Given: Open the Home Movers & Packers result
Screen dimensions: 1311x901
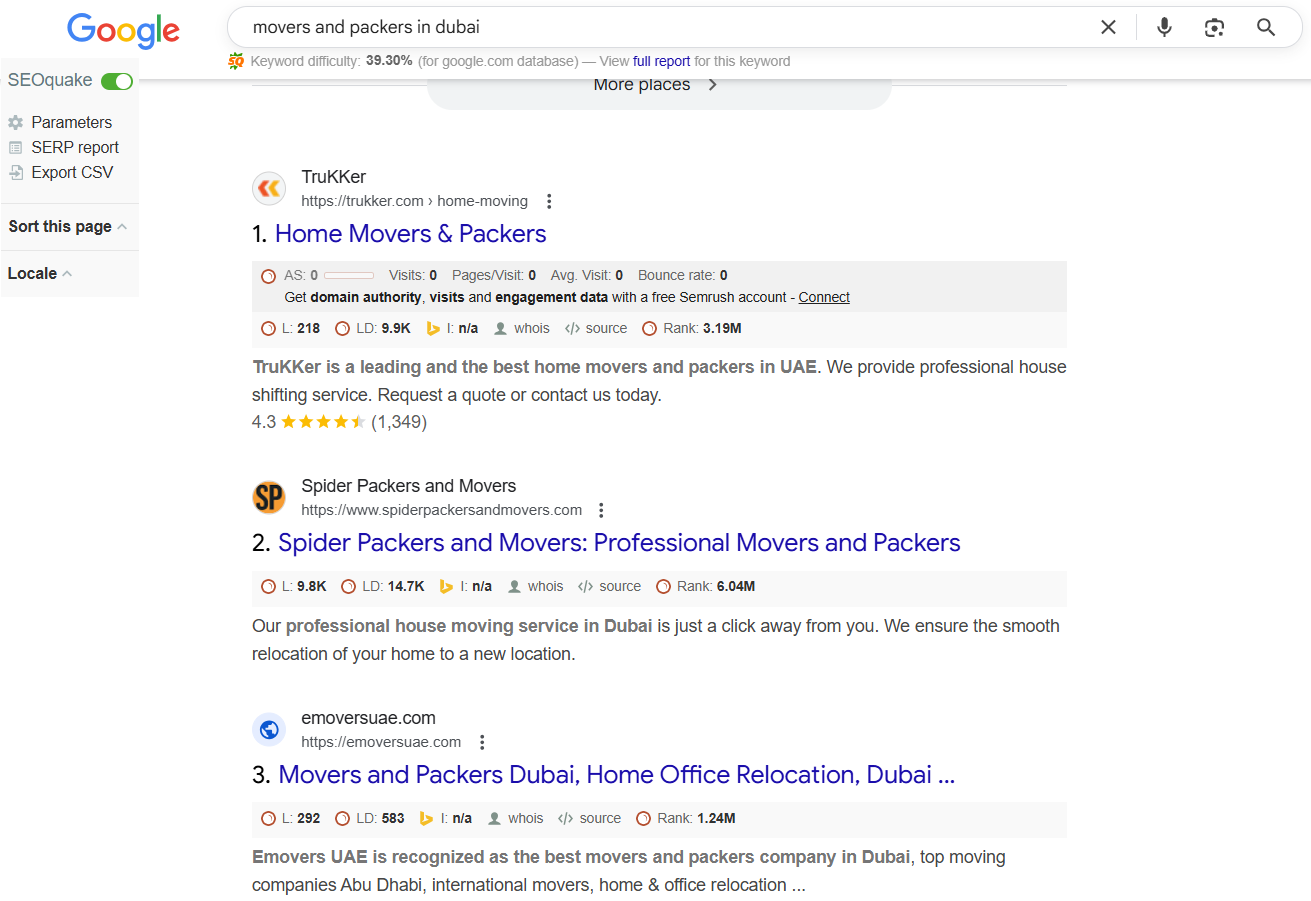Looking at the screenshot, I should 410,234.
